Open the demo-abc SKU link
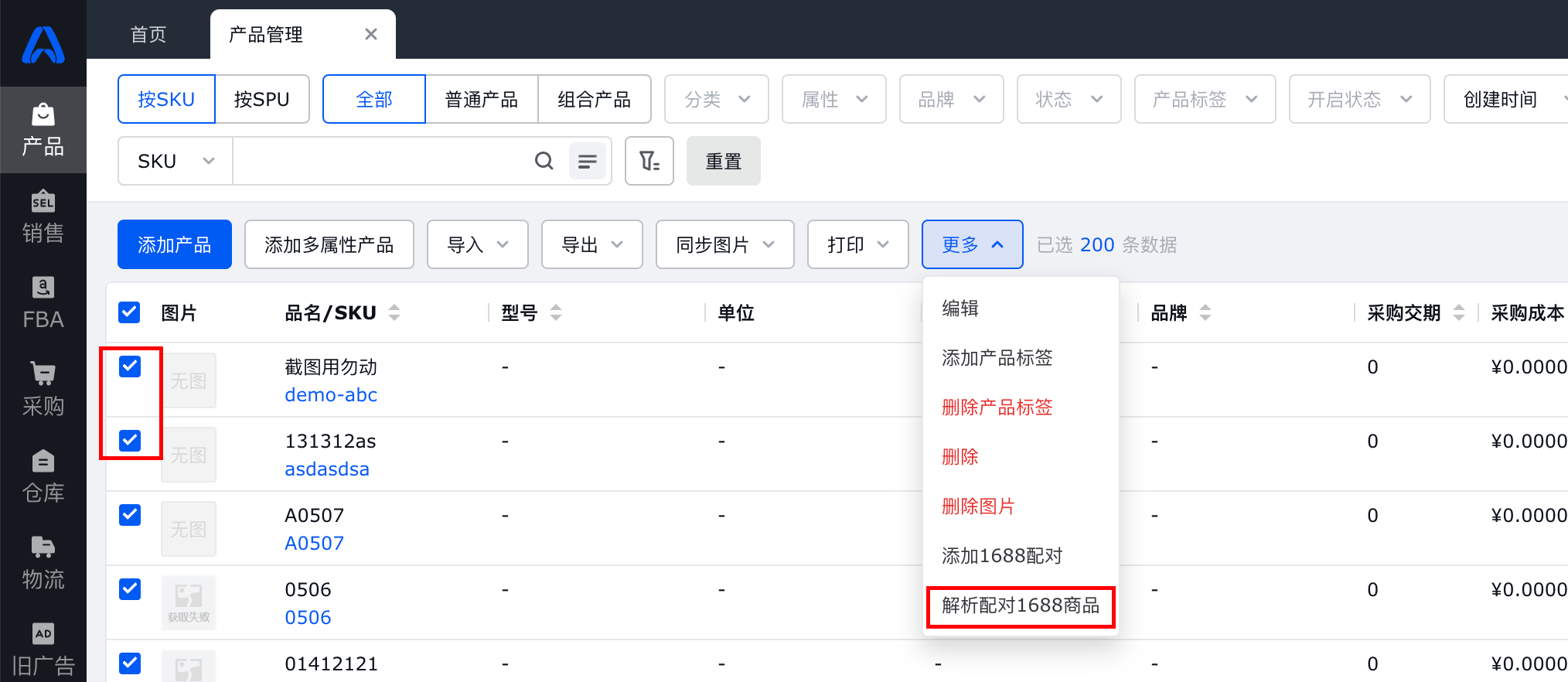 coord(331,394)
